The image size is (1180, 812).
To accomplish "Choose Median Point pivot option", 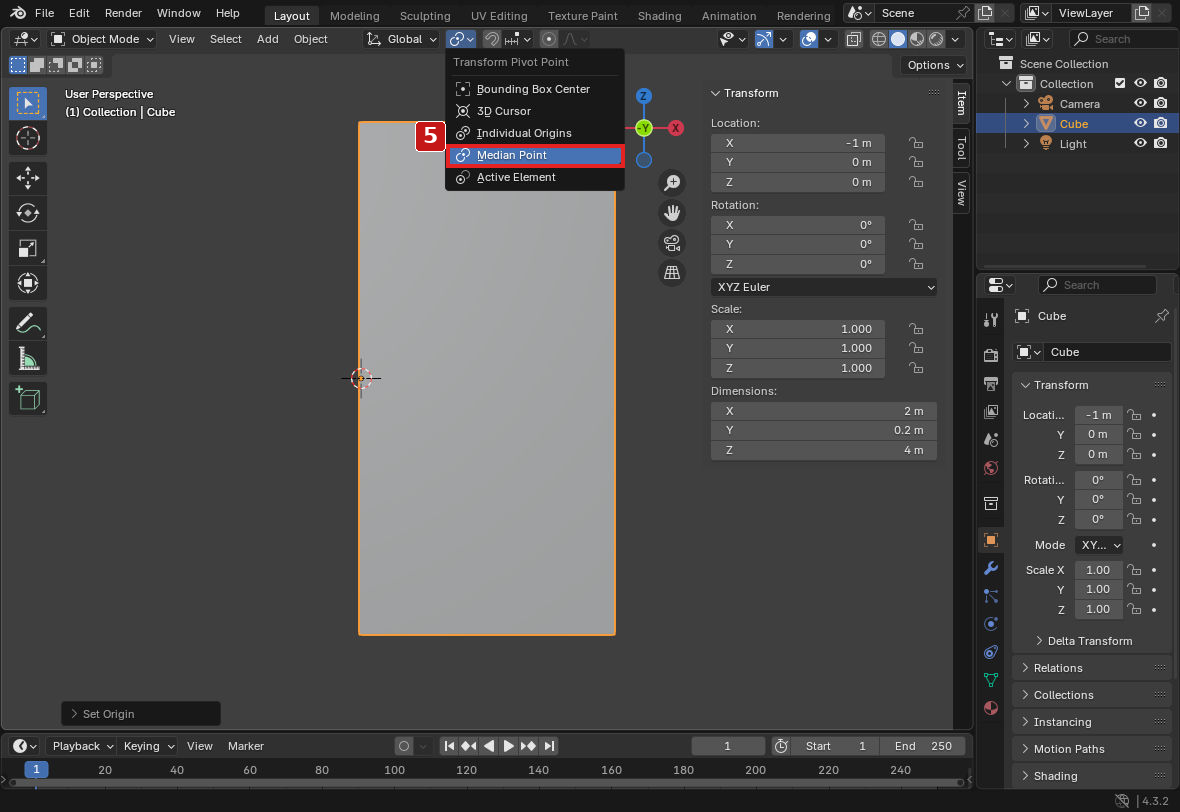I will (535, 155).
